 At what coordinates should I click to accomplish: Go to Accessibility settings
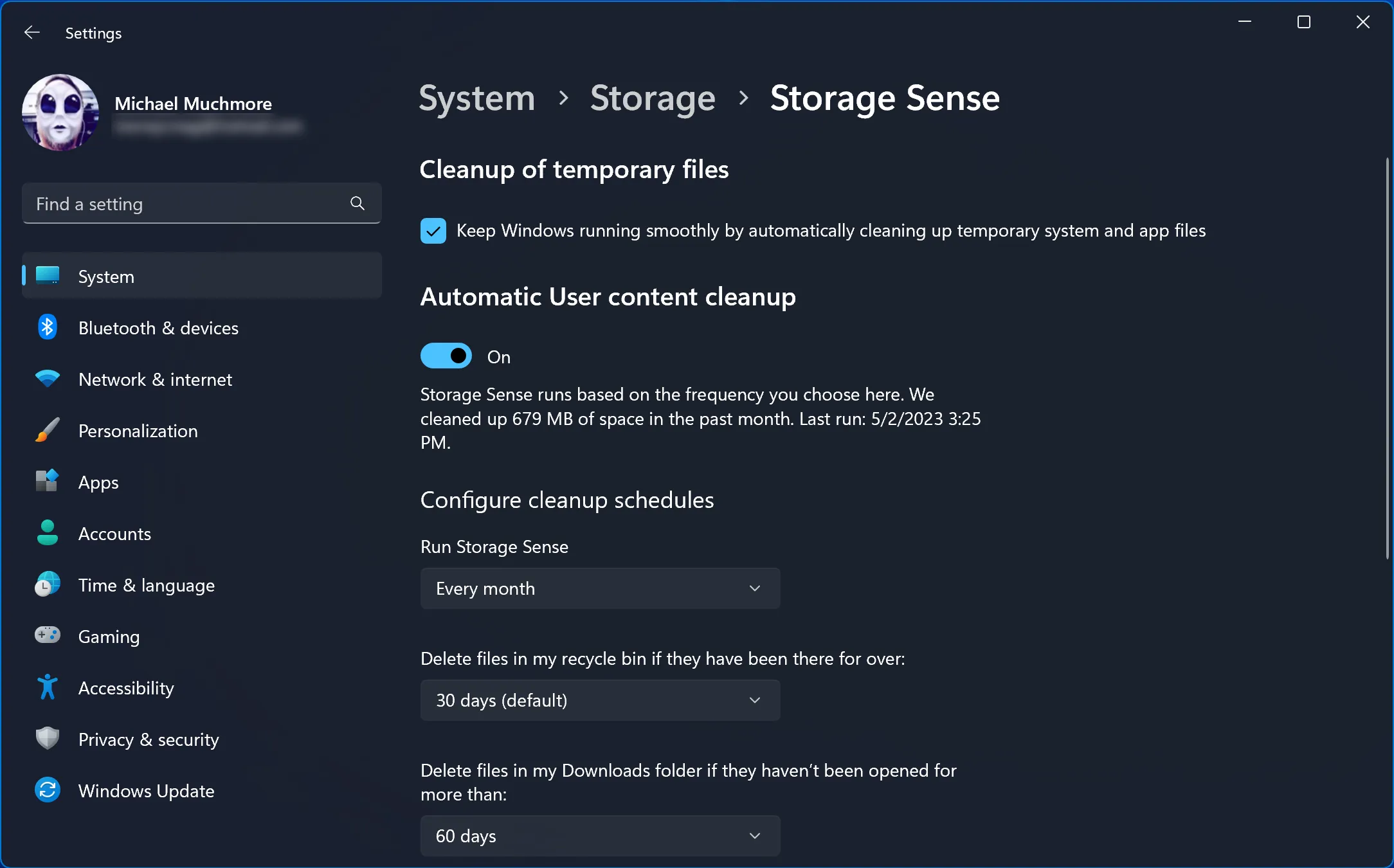(202, 688)
